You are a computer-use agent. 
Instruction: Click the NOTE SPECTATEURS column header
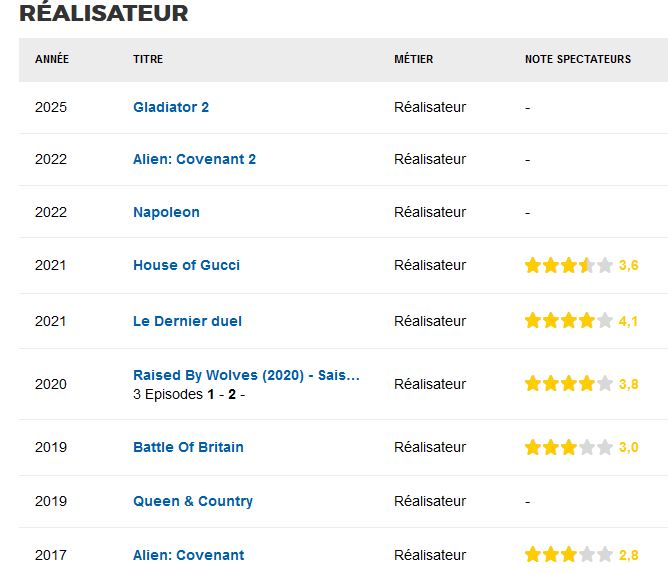pyautogui.click(x=578, y=59)
